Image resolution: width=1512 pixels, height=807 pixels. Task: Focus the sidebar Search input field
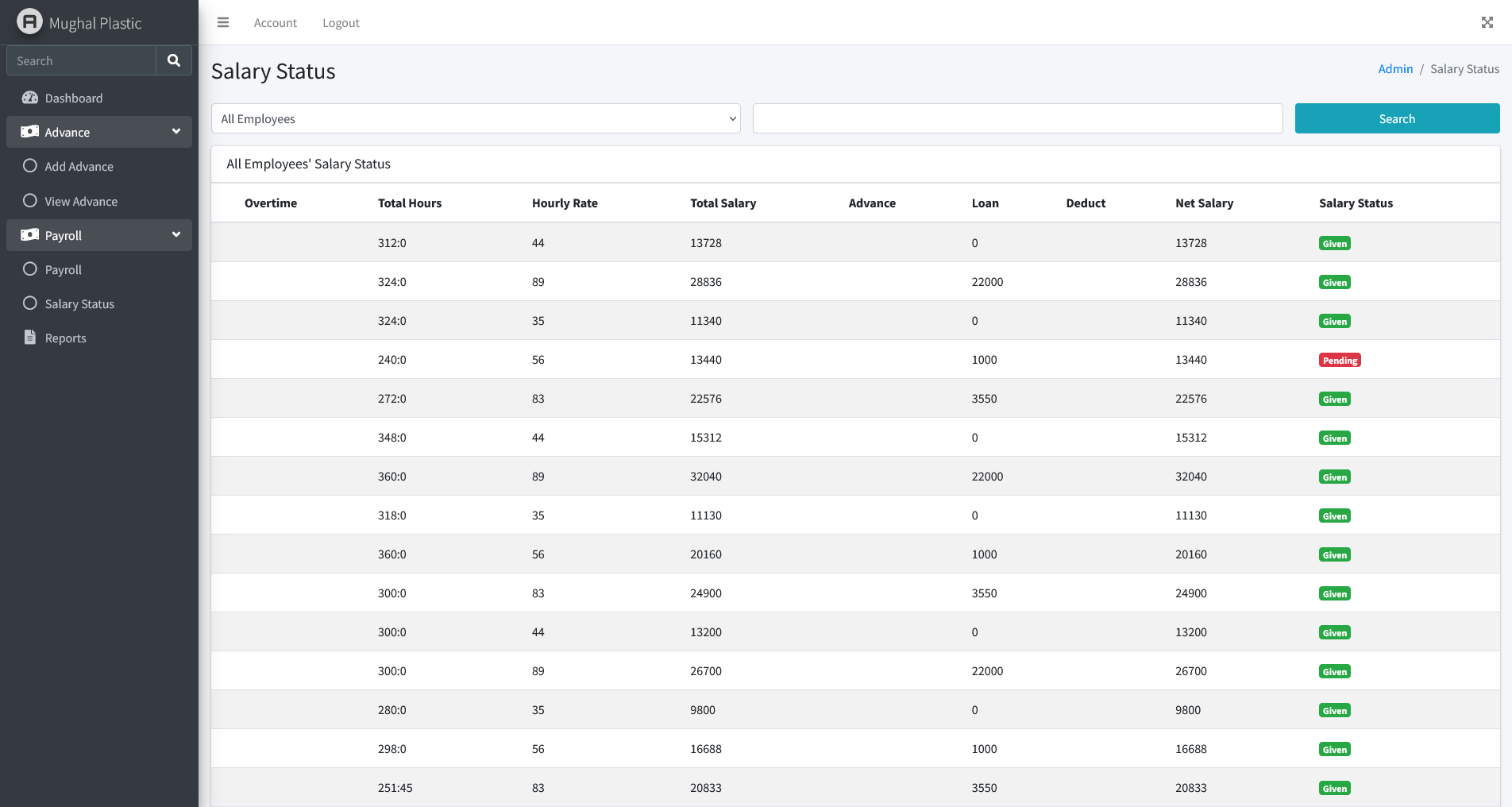[x=81, y=60]
